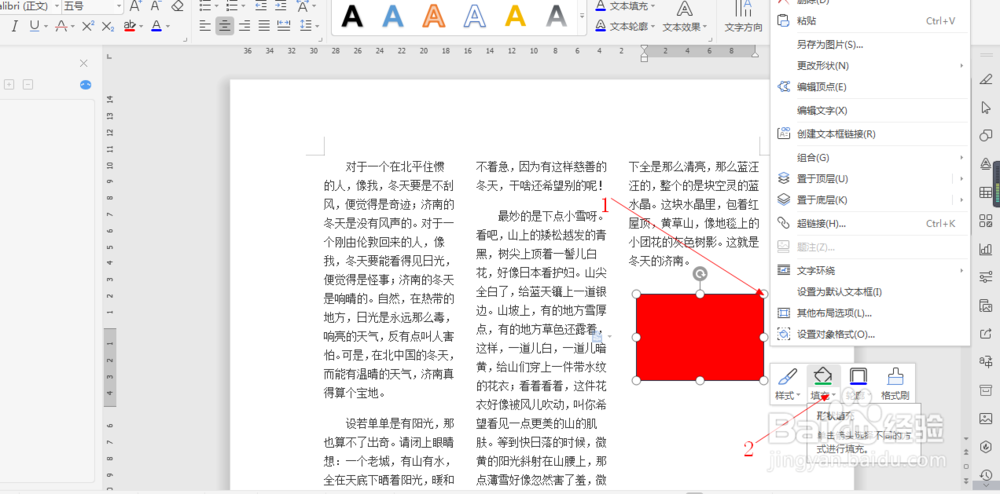This screenshot has width=1000, height=494.
Task: Open highlight color dropdown arrow
Action: [x=142, y=26]
